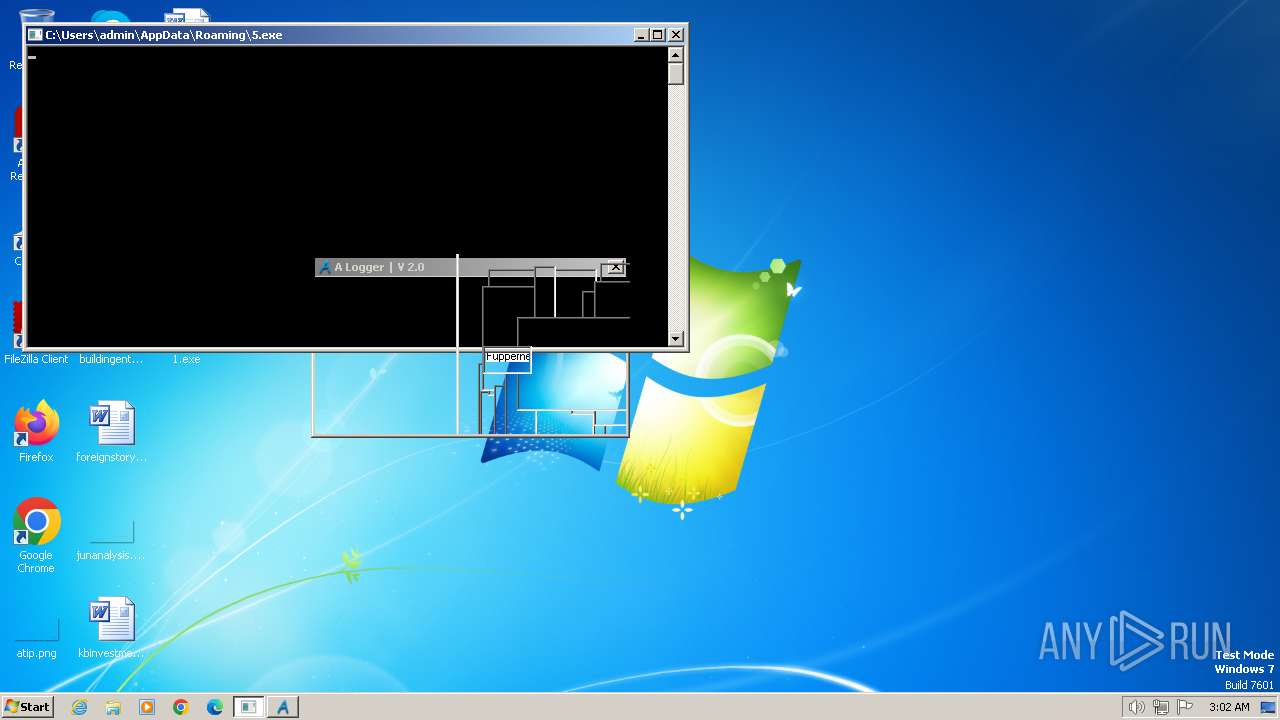
Task: Open the Start menu
Action: tap(27, 707)
